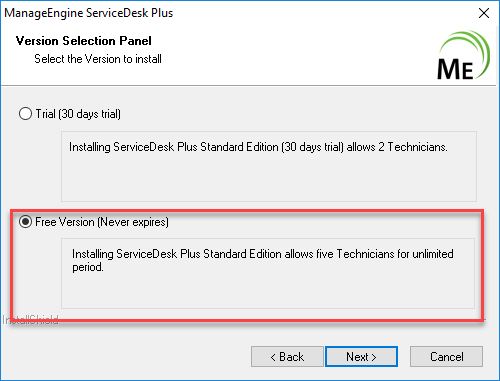
Task: Click the Trial edition description box
Action: coord(269,166)
